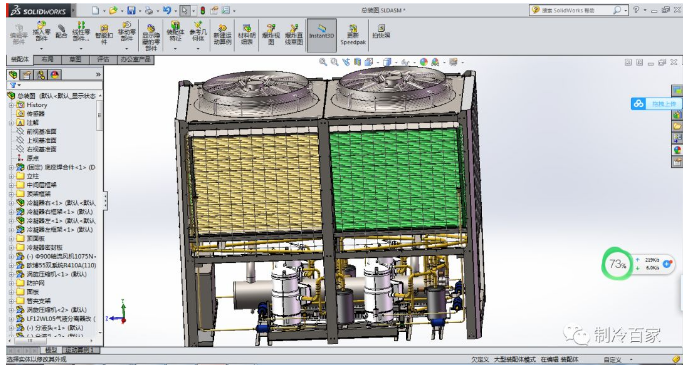Image resolution: width=688 pixels, height=368 pixels.
Task: Switch to the 草图 (Sketch) tab
Action: point(75,59)
